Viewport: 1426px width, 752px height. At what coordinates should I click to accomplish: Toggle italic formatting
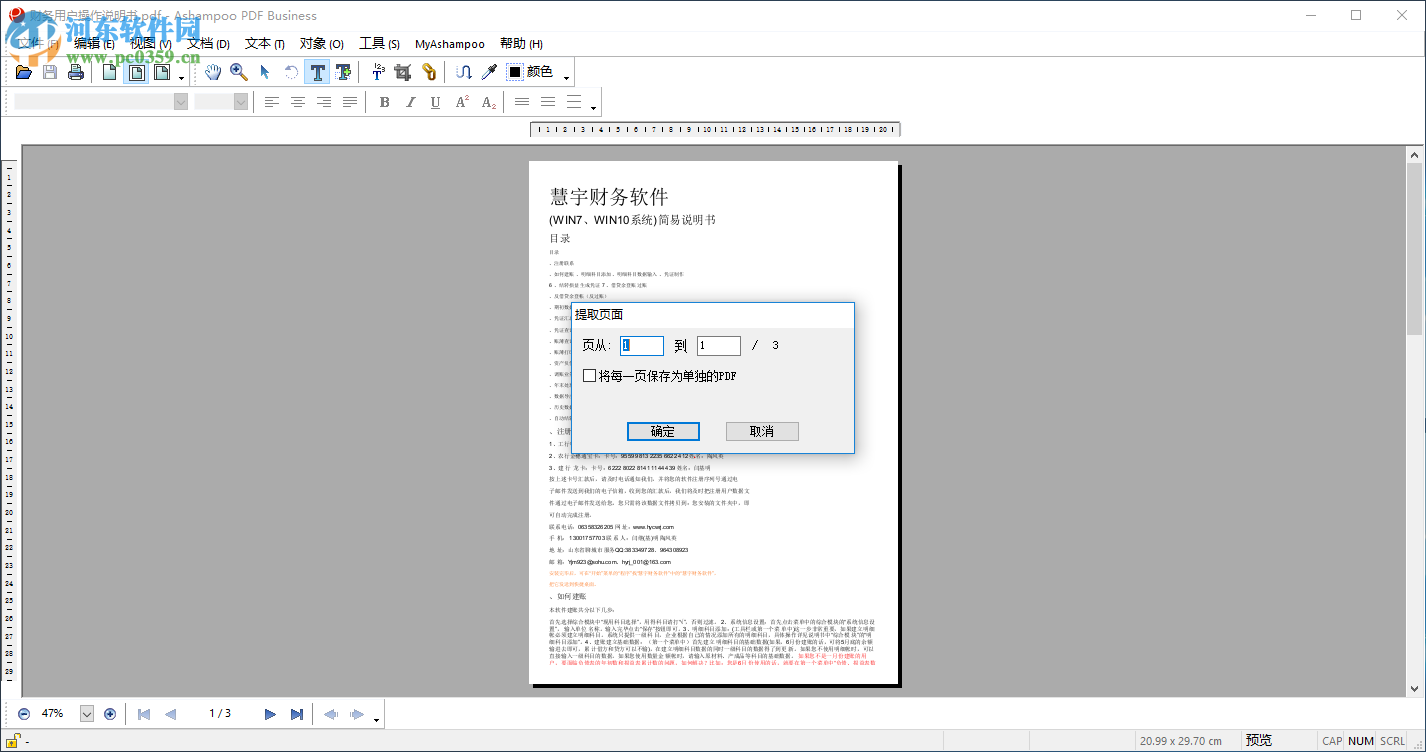coord(410,101)
